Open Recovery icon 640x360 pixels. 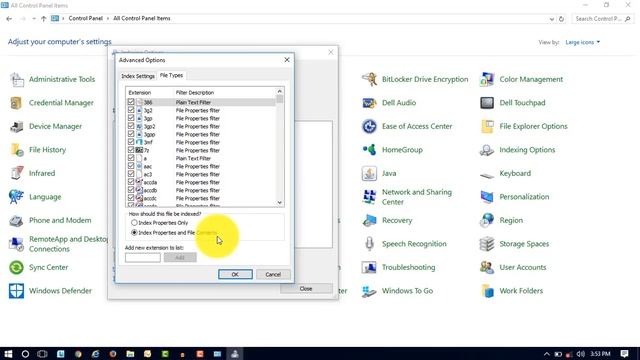[369, 220]
